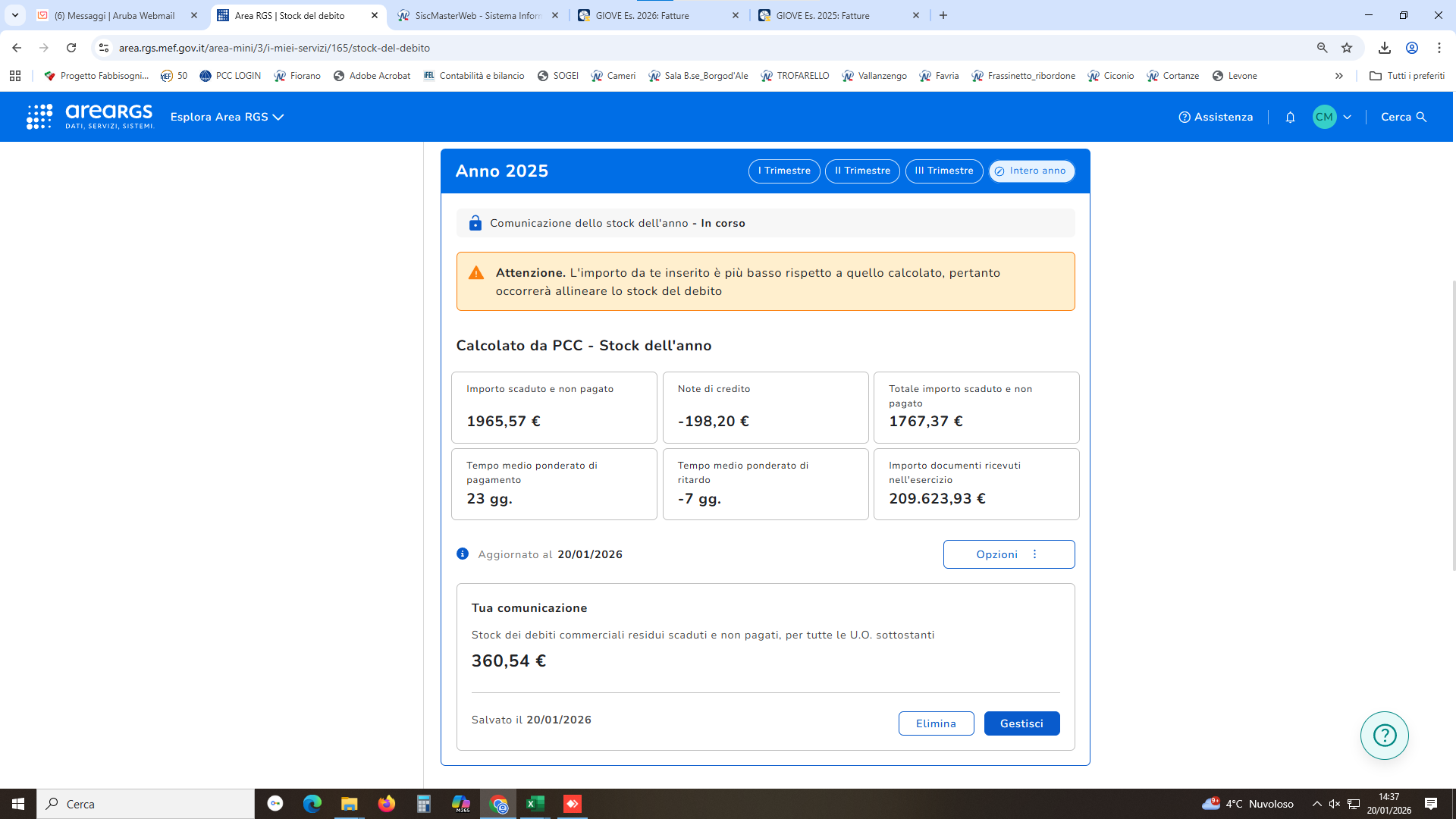Click the areaRGS apps grid icon

coord(39,117)
